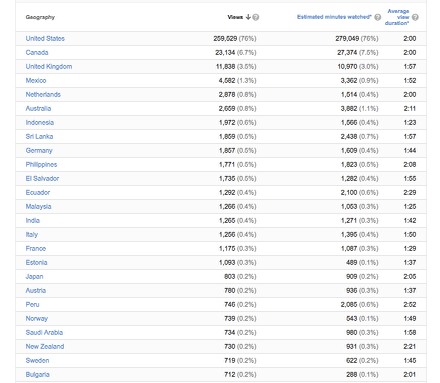Open the Peru geography link

point(32,304)
